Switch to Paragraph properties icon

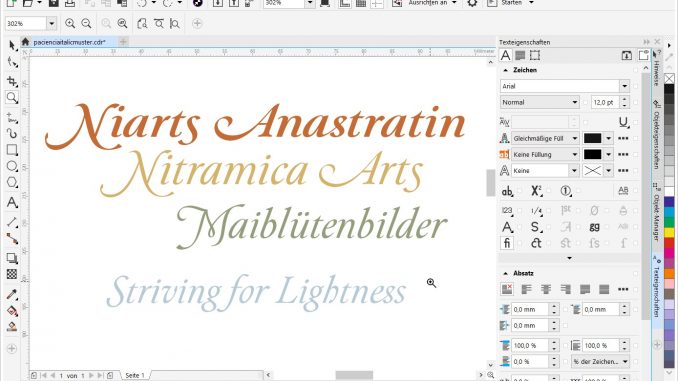tap(520, 55)
